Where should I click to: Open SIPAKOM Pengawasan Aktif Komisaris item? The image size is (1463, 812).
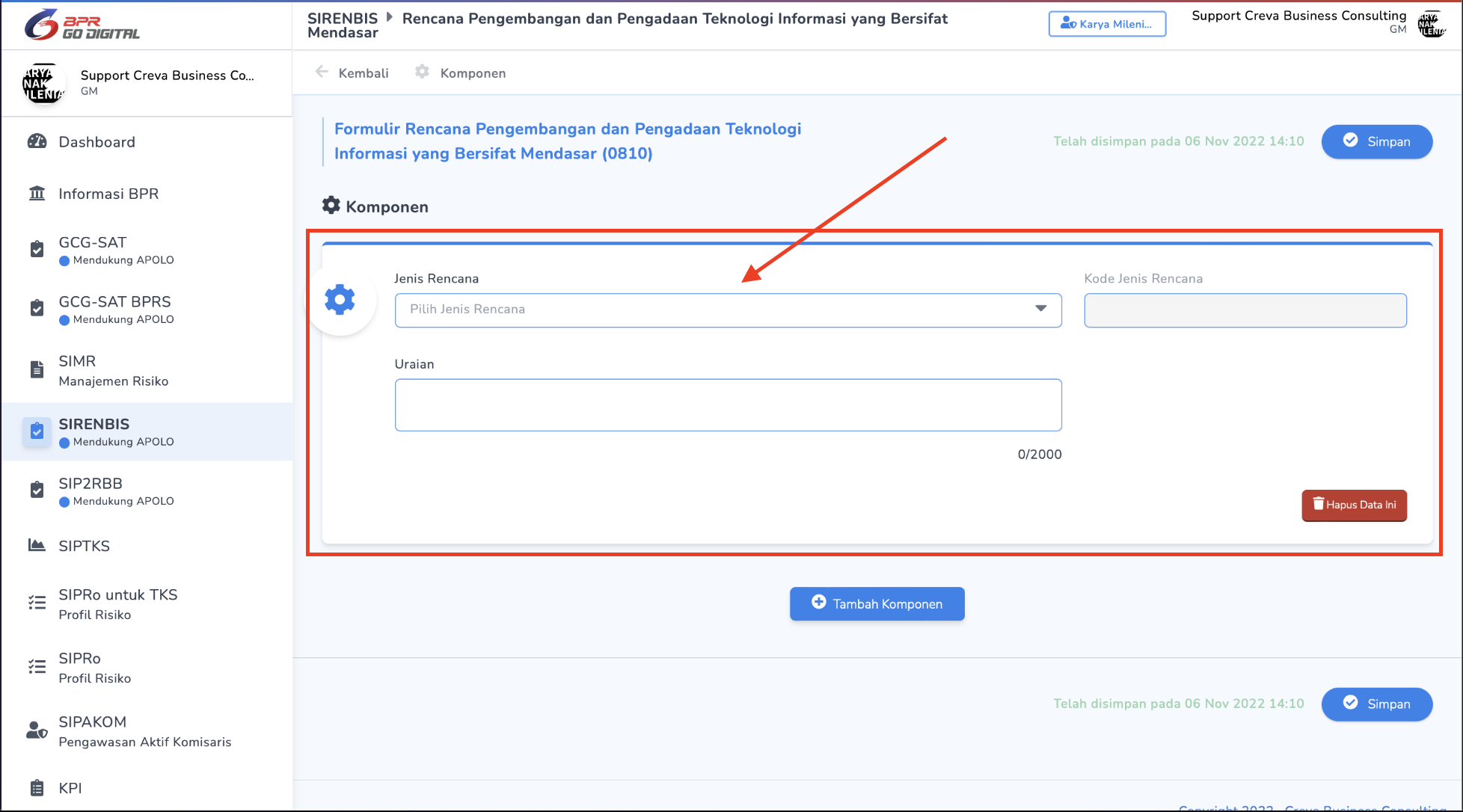147,731
